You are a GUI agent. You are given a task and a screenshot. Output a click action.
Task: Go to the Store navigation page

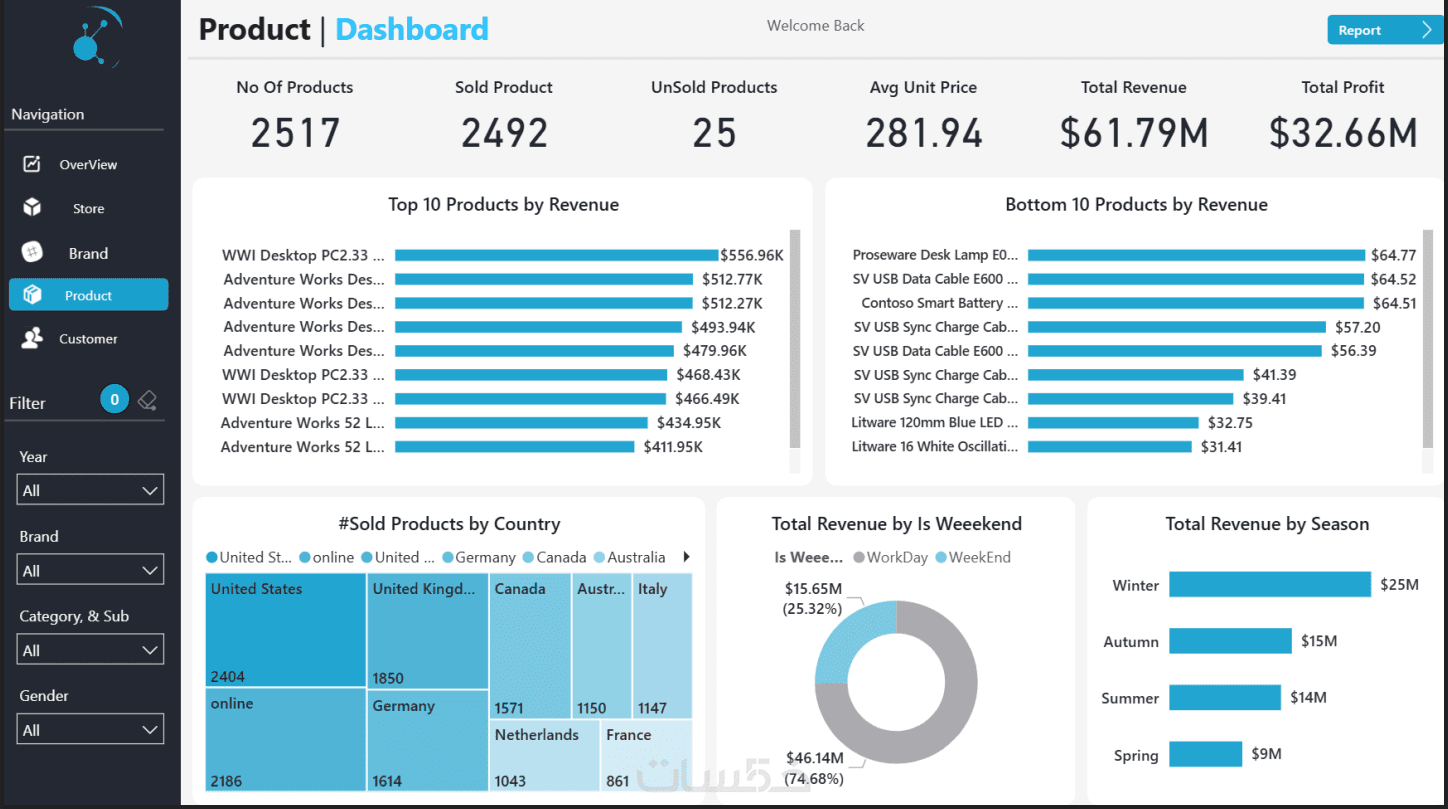click(88, 209)
